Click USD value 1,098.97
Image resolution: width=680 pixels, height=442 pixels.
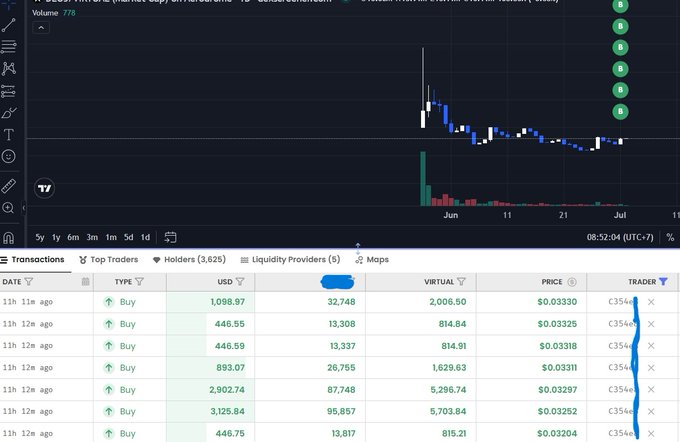point(228,301)
